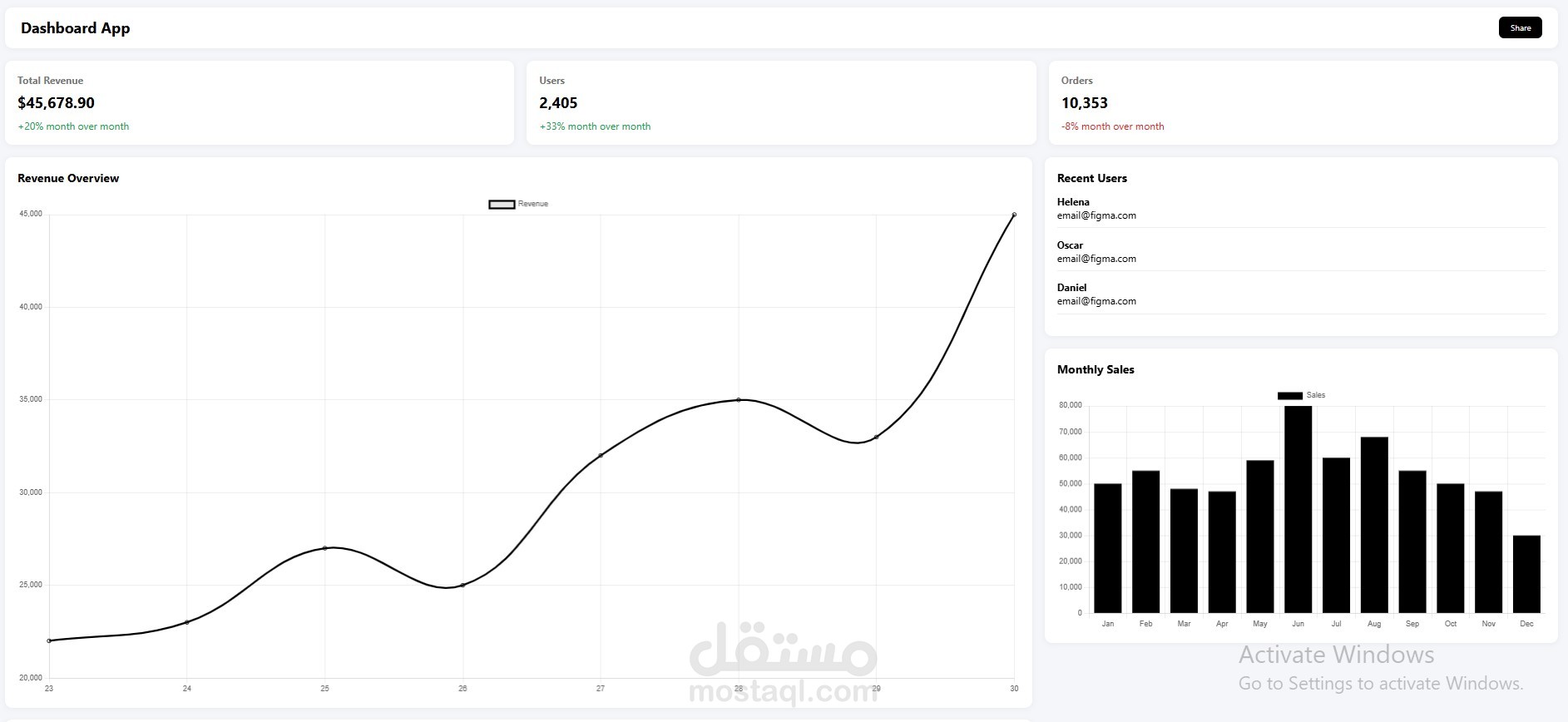Viewport: 1568px width, 722px height.
Task: Click the Dashboard App title
Action: [x=75, y=28]
